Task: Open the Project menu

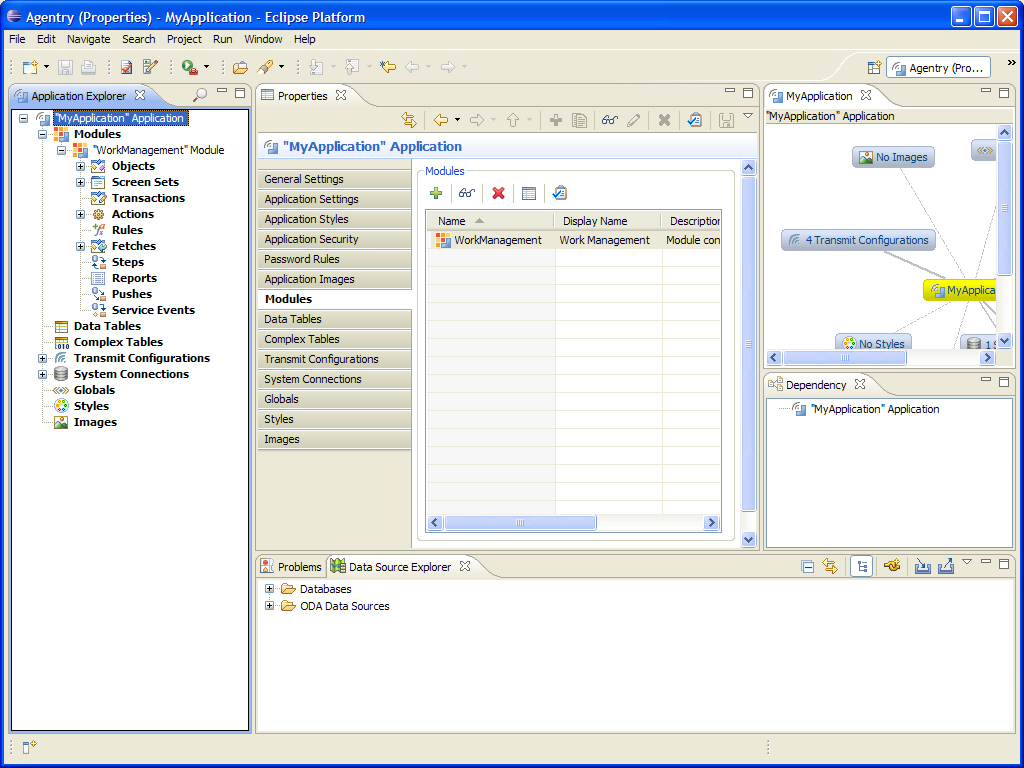Action: pyautogui.click(x=184, y=39)
